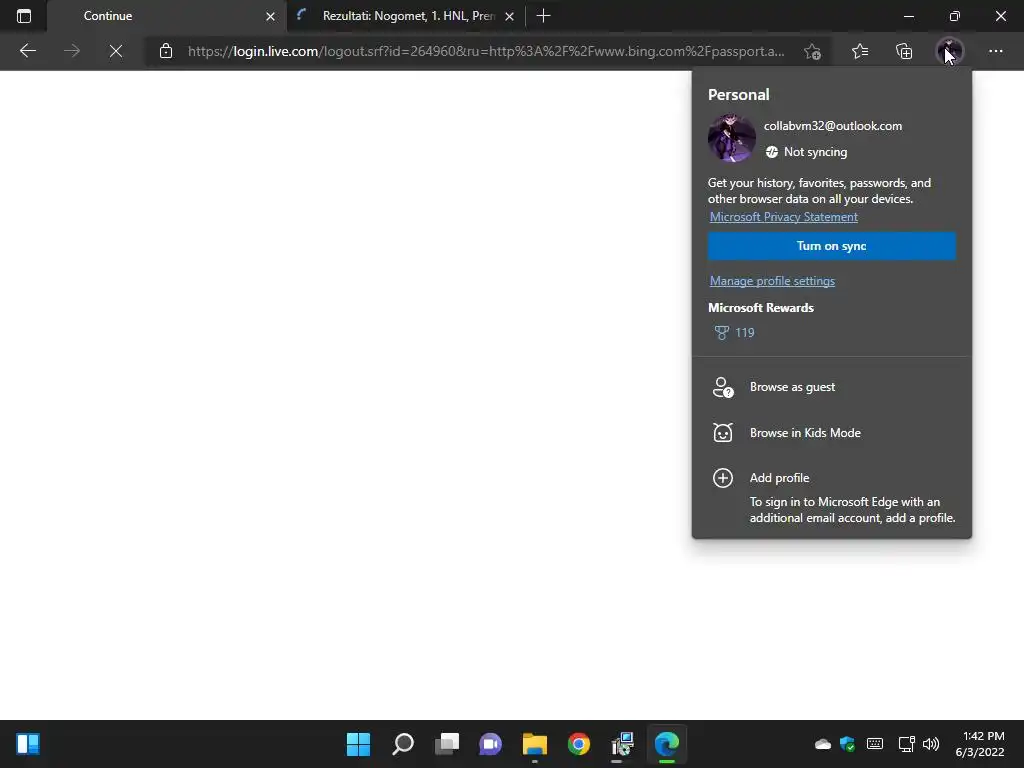Open the Microsoft Privacy Statement link
Image resolution: width=1024 pixels, height=768 pixels.
tap(784, 217)
